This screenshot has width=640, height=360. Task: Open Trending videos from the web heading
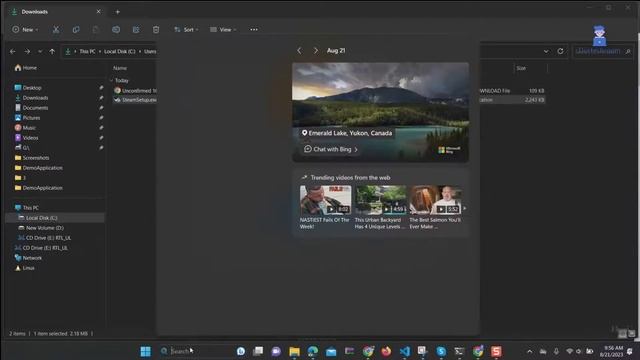pos(350,178)
